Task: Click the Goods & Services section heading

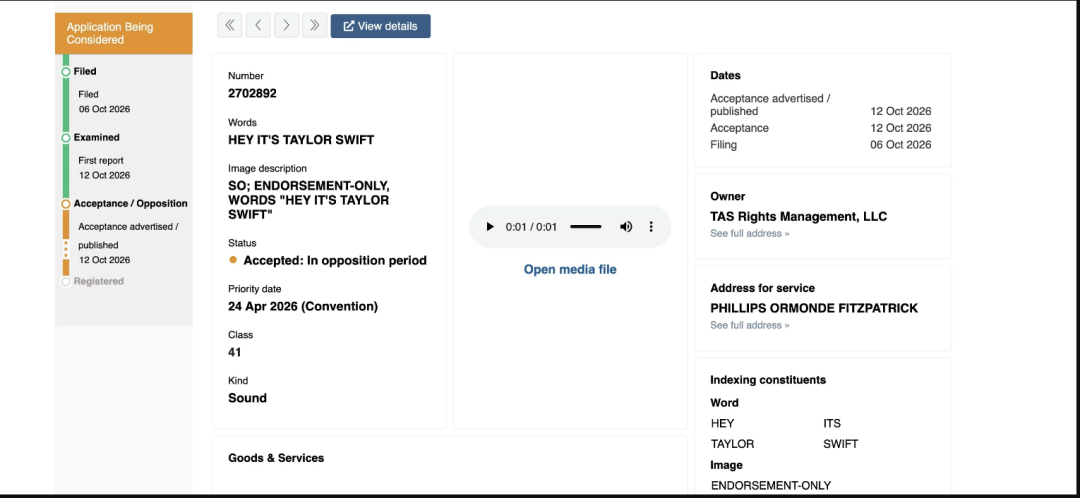Action: [x=276, y=458]
